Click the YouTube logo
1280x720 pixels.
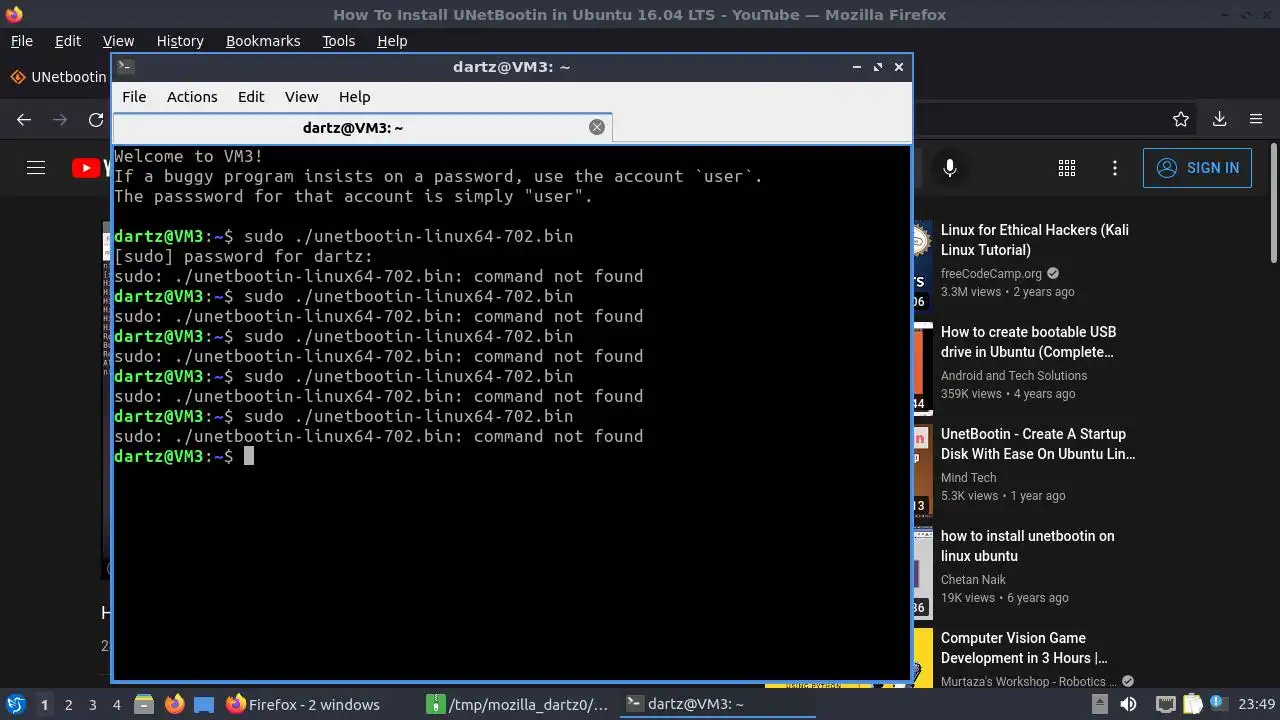91,168
